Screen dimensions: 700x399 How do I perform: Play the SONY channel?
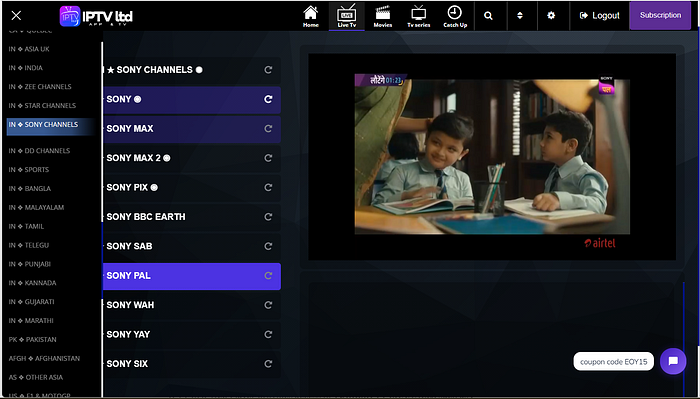[x=192, y=100]
